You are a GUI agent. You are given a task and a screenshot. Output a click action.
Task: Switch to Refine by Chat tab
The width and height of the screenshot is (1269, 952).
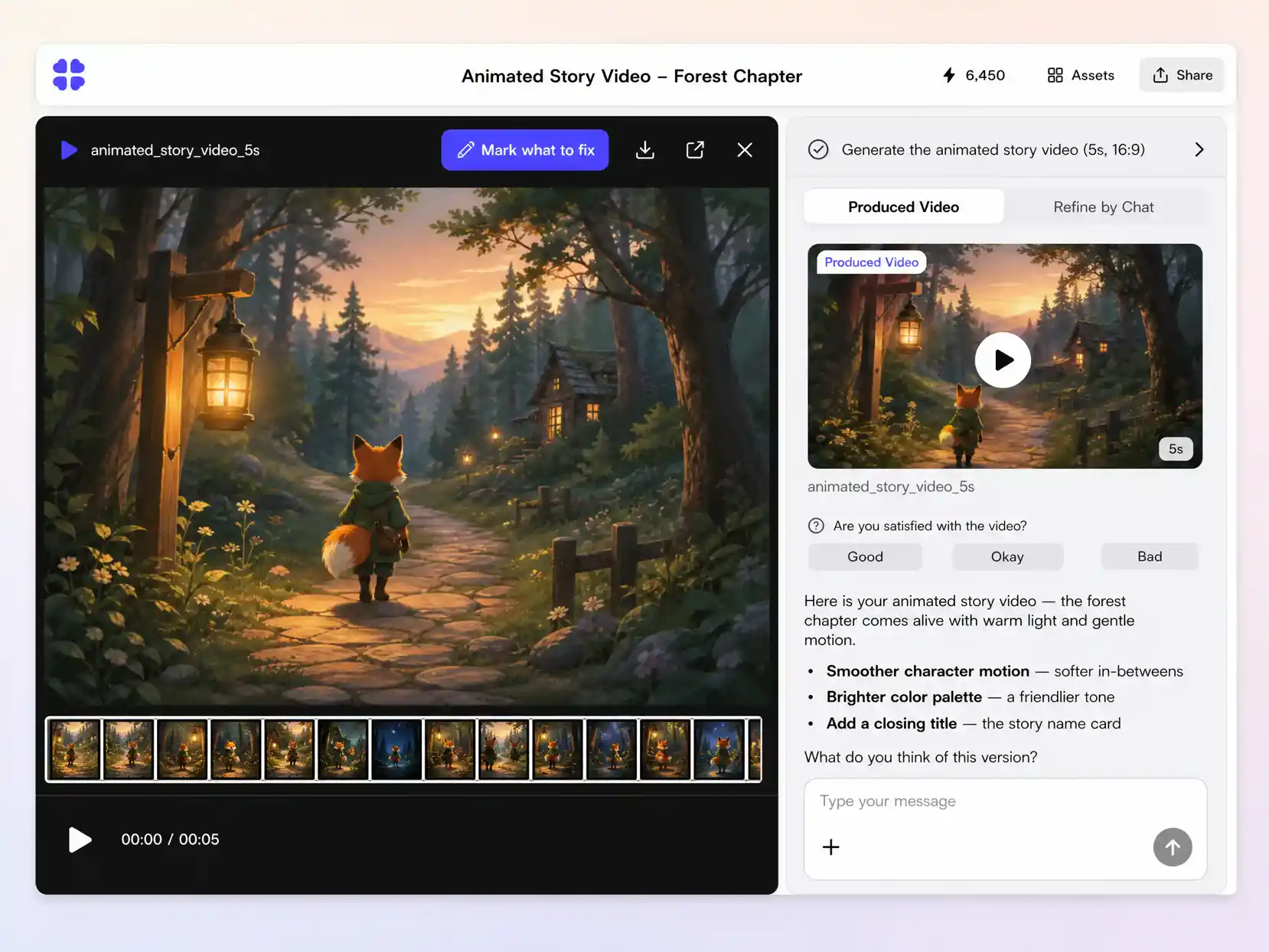(1103, 207)
